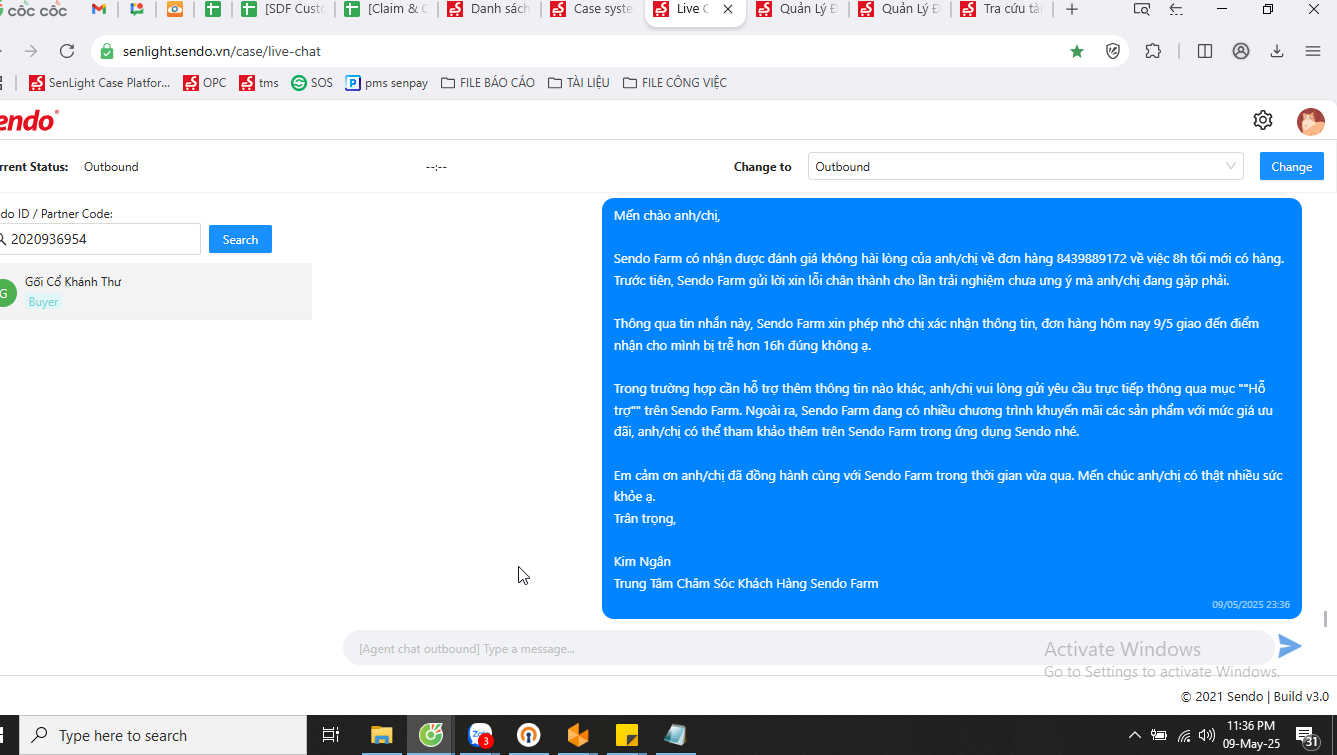The image size is (1337, 755).
Task: Click the Outbound current status text
Action: pyautogui.click(x=111, y=167)
